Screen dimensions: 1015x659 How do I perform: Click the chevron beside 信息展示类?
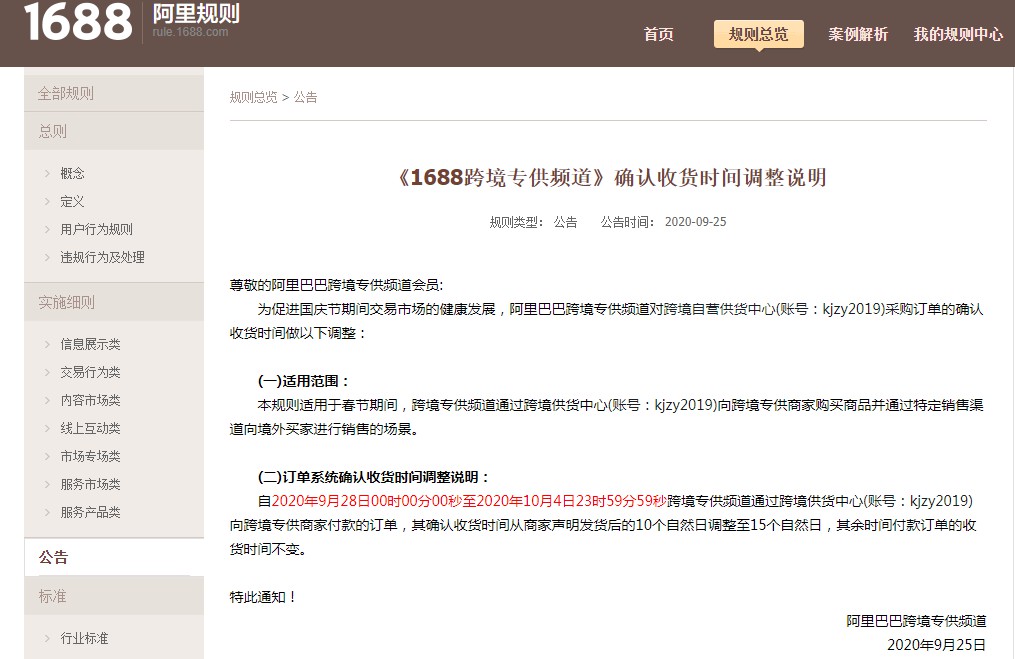click(x=47, y=344)
